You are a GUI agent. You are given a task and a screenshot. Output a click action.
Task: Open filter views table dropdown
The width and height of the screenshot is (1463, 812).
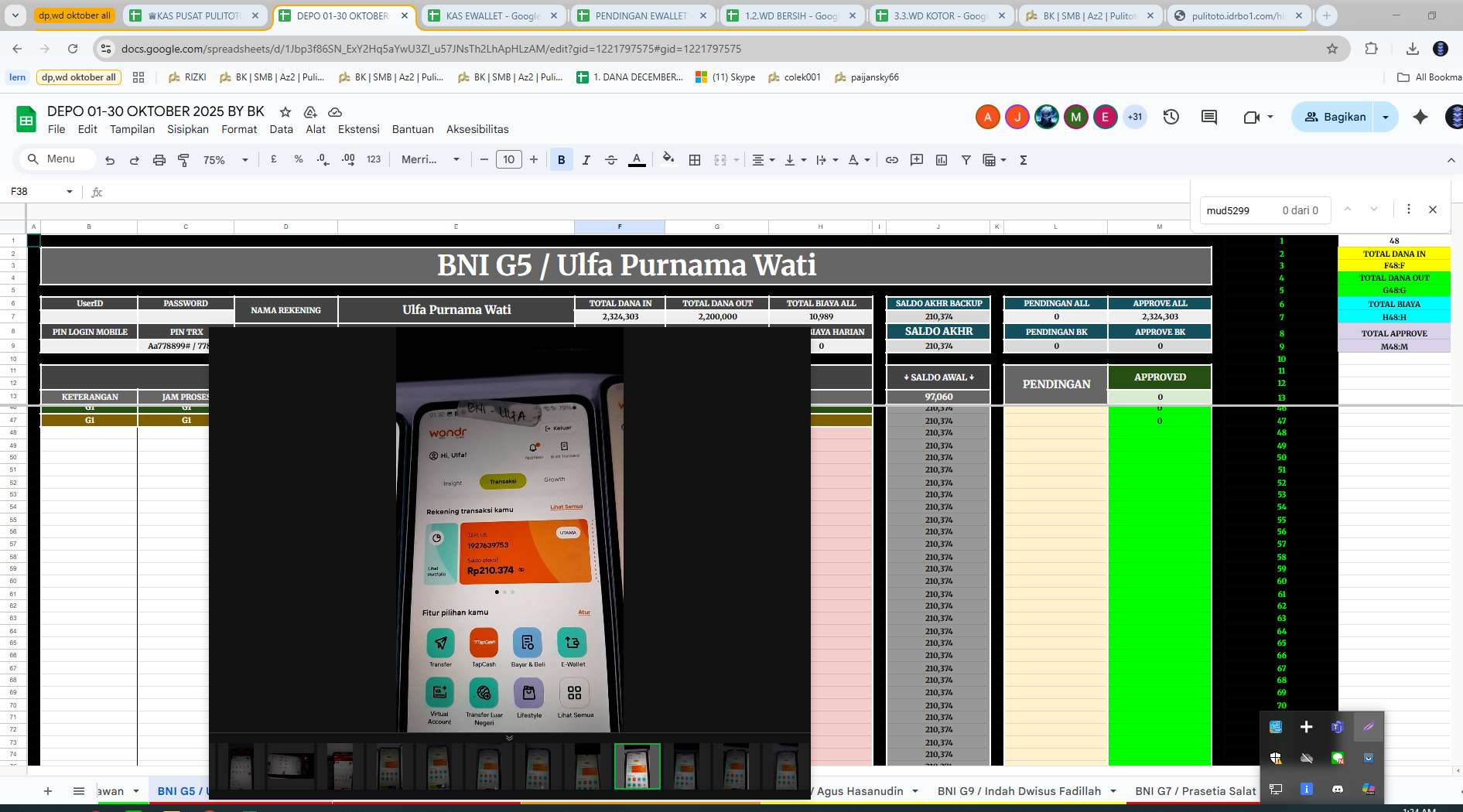tap(994, 160)
